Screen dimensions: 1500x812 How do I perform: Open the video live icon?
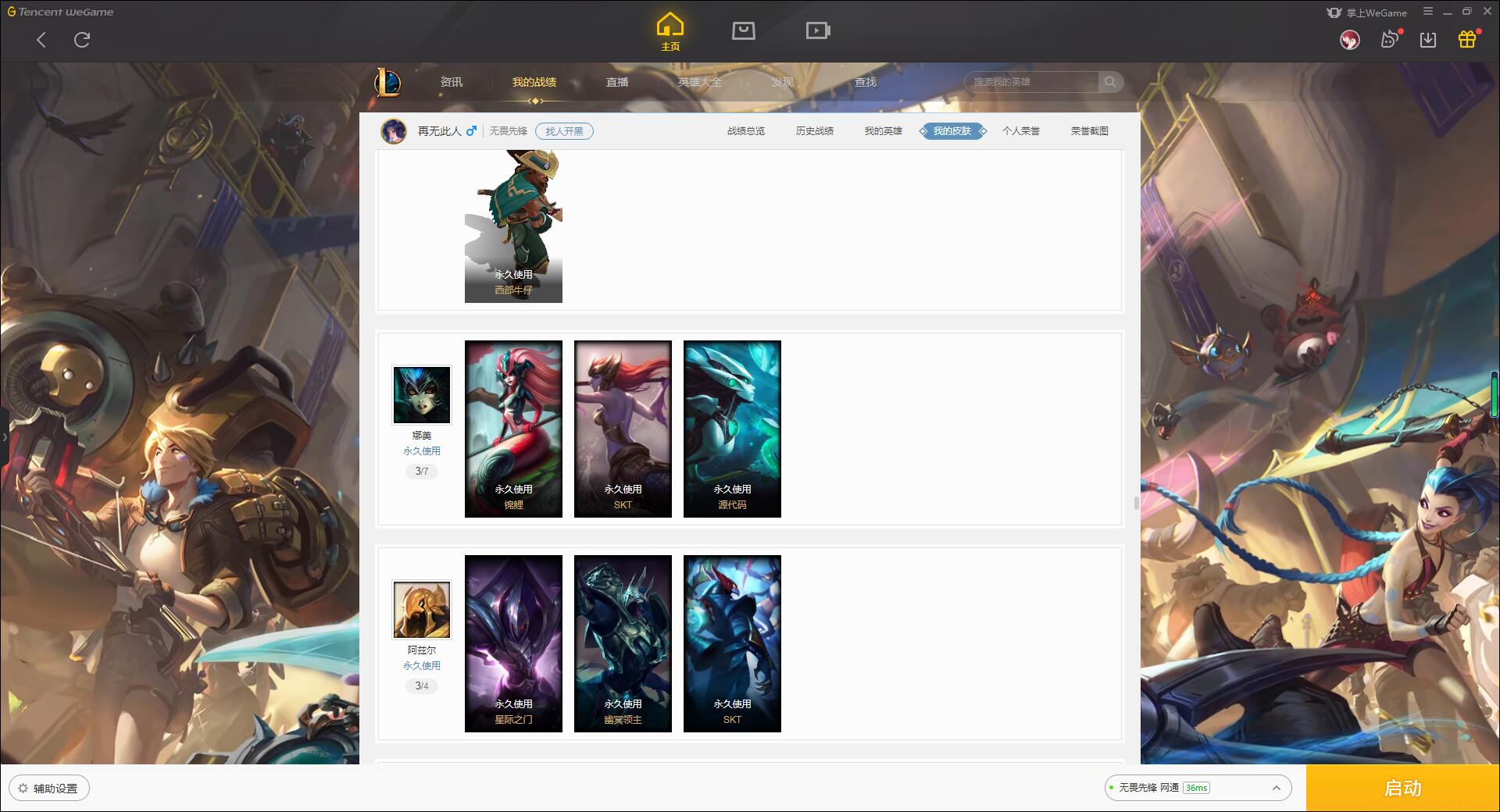pyautogui.click(x=818, y=30)
